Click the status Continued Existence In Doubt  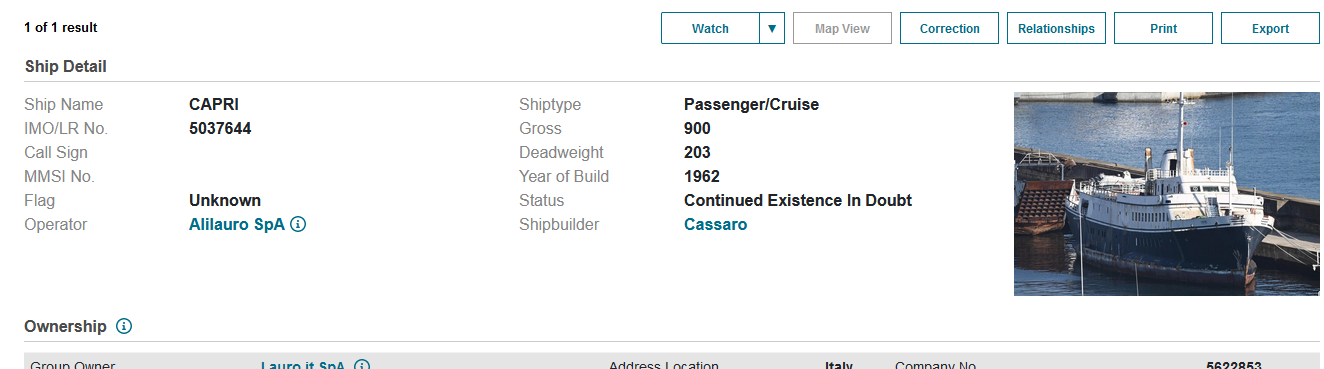click(x=798, y=201)
